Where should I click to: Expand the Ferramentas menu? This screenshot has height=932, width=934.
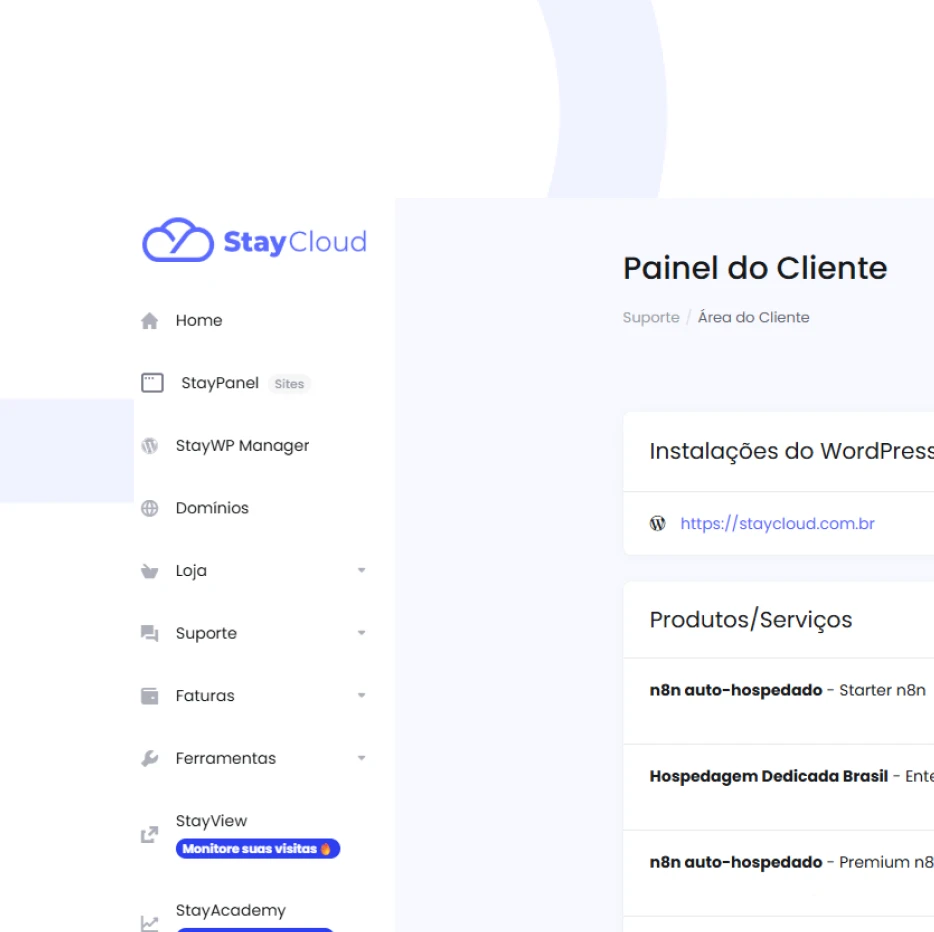[x=362, y=758]
